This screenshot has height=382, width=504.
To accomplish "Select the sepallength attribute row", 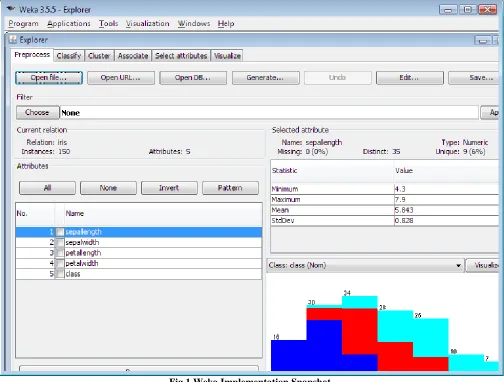I will 139,232.
